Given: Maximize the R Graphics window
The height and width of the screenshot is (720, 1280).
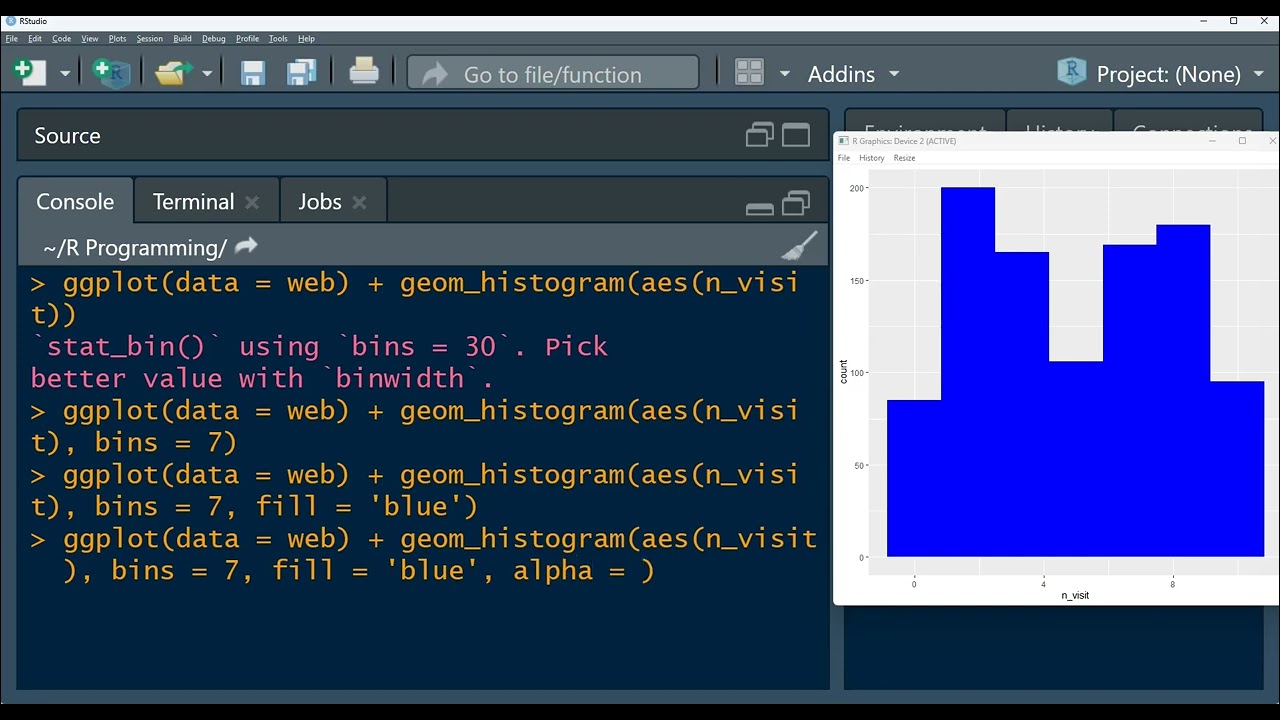Looking at the screenshot, I should (1242, 141).
